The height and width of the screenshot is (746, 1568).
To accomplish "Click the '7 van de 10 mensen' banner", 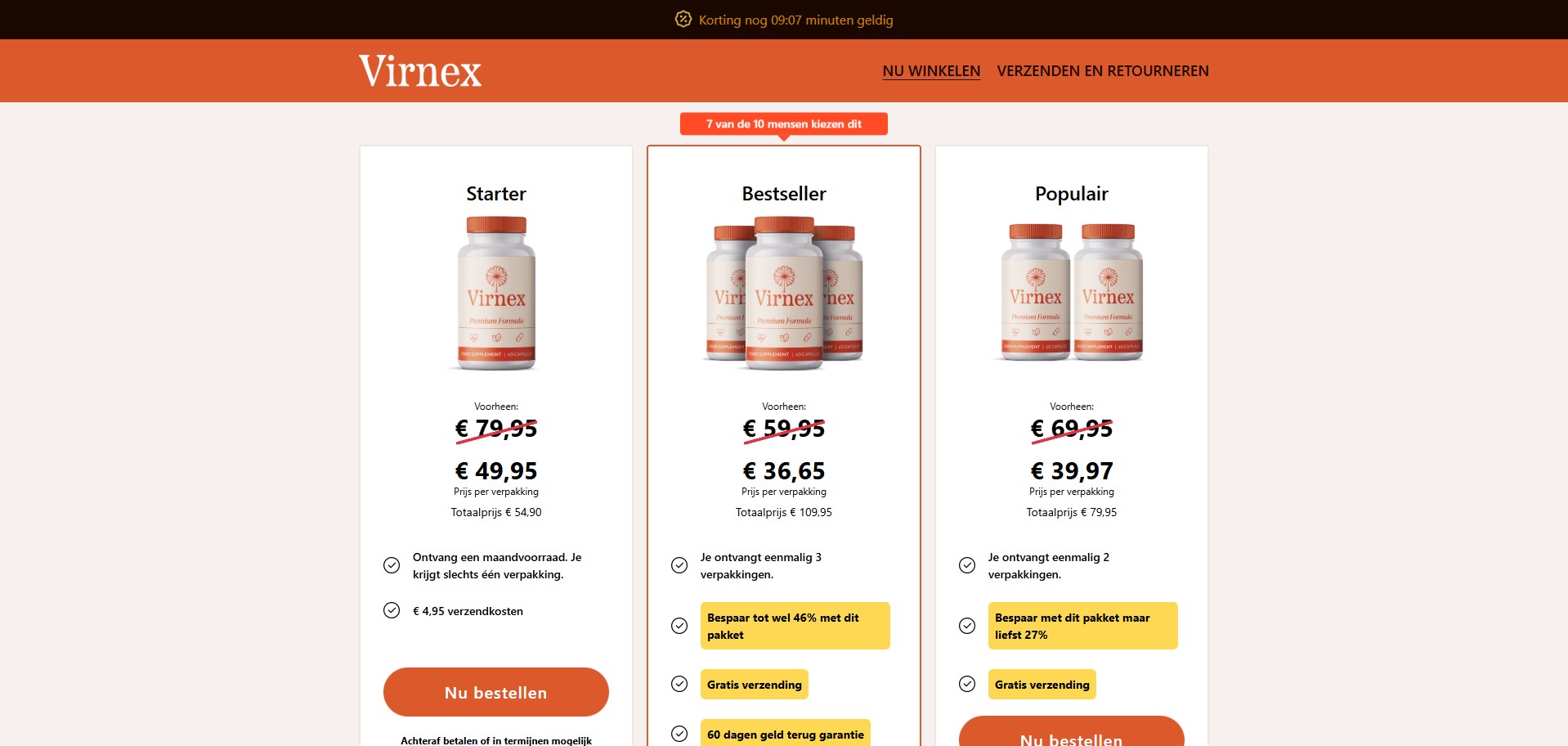I will pos(783,124).
